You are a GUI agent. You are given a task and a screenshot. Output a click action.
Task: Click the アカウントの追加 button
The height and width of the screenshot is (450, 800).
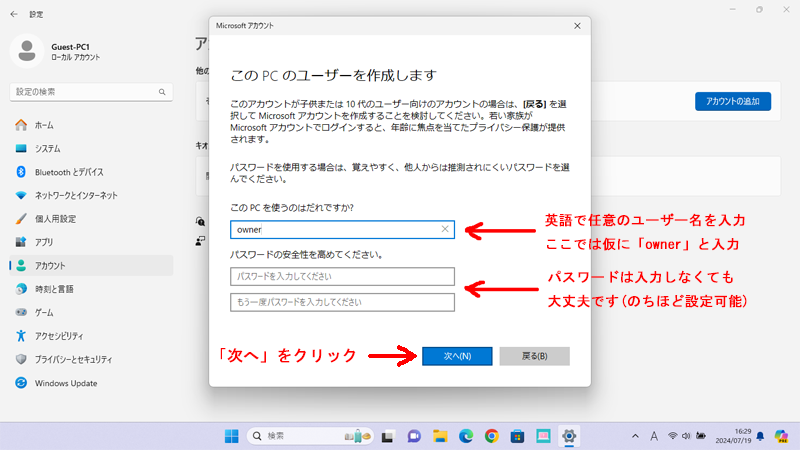pos(732,101)
